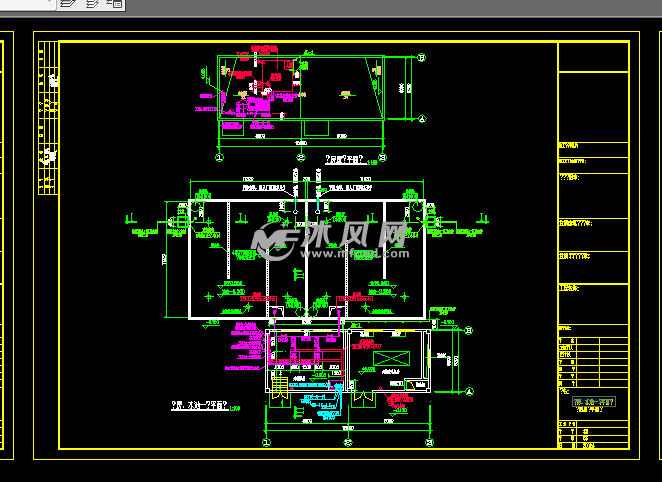
Task: Select axis bubble 2 of the upper roof plan
Action: point(301,157)
